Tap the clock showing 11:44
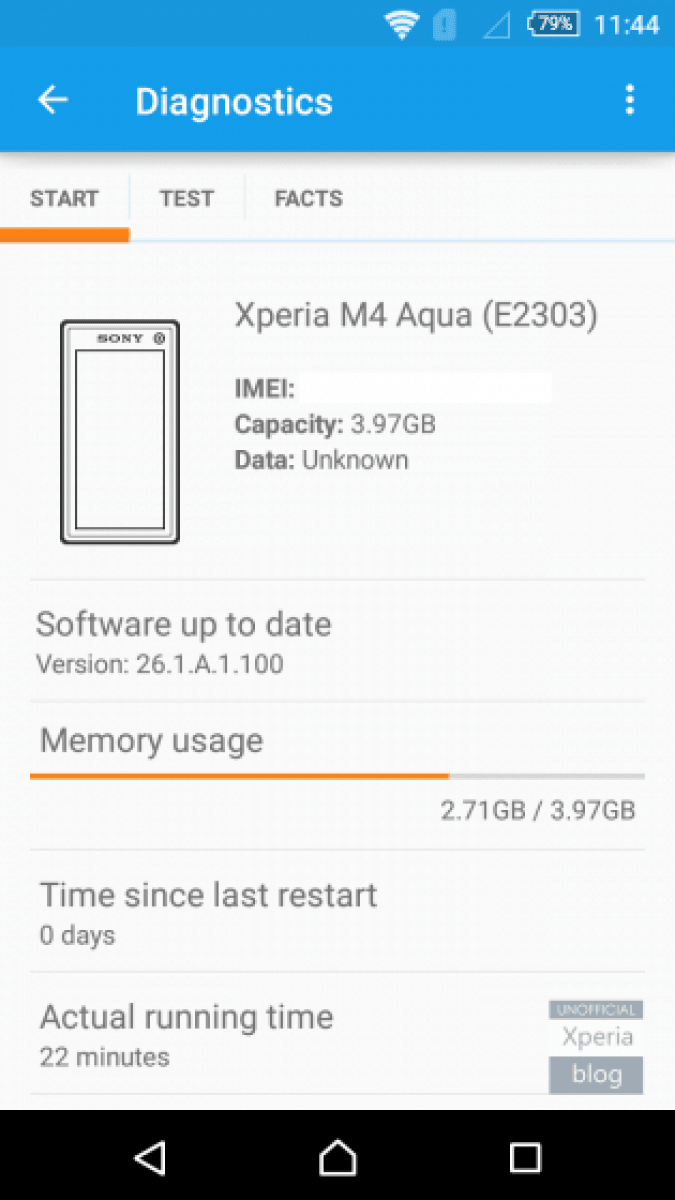 pos(627,24)
